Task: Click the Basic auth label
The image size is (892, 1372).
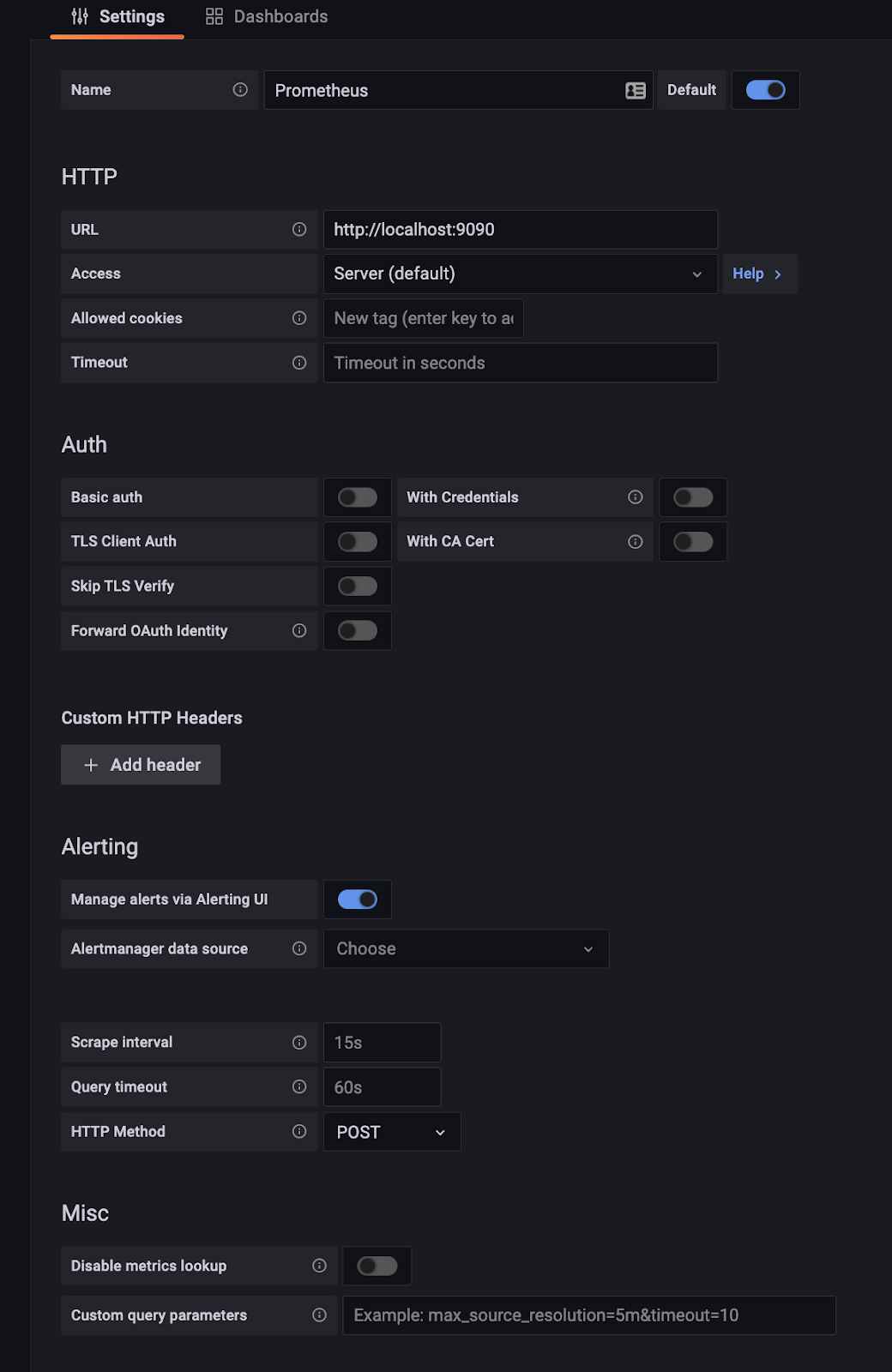Action: [106, 497]
